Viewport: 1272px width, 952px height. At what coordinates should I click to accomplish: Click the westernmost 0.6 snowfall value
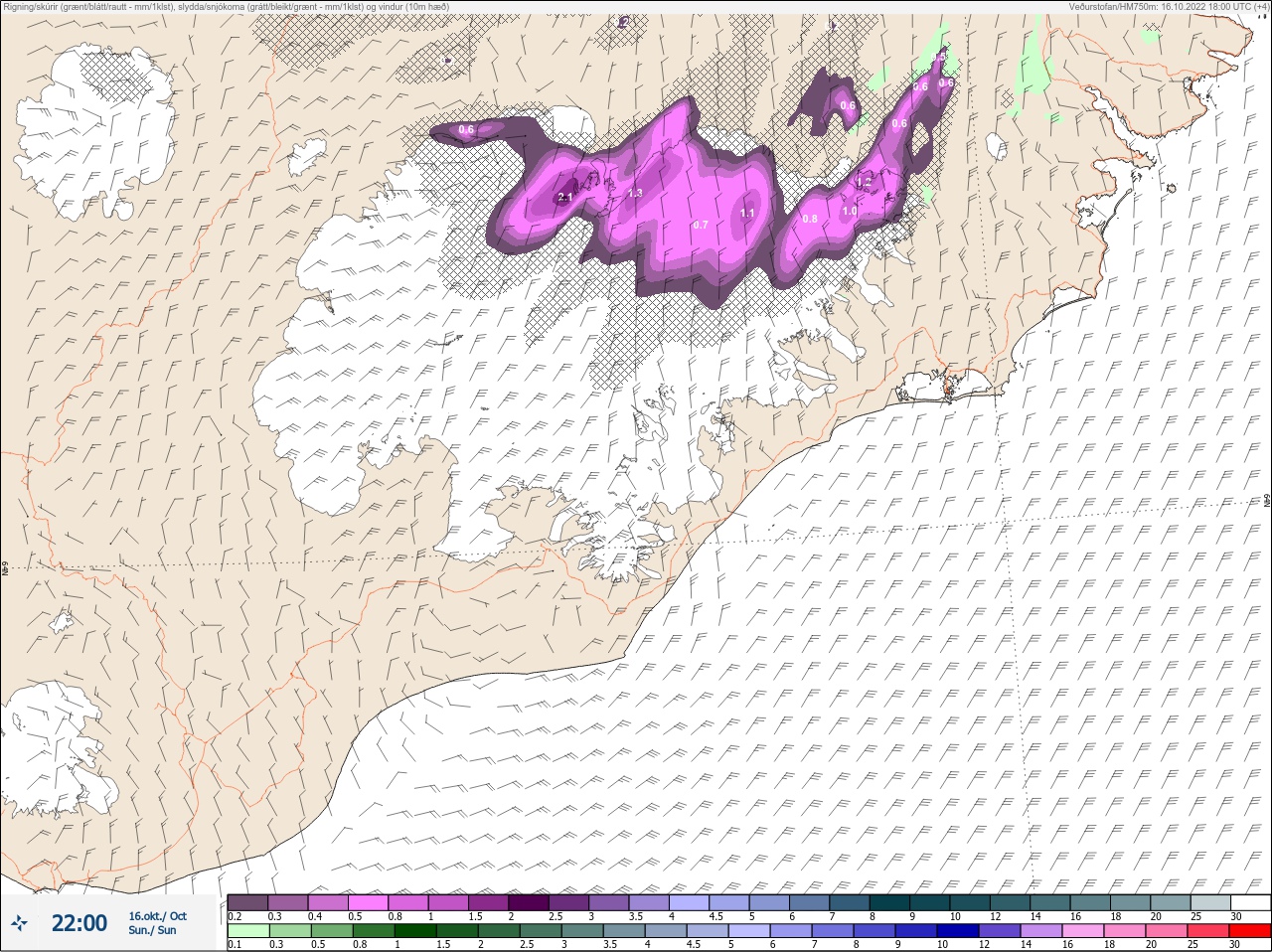[466, 129]
